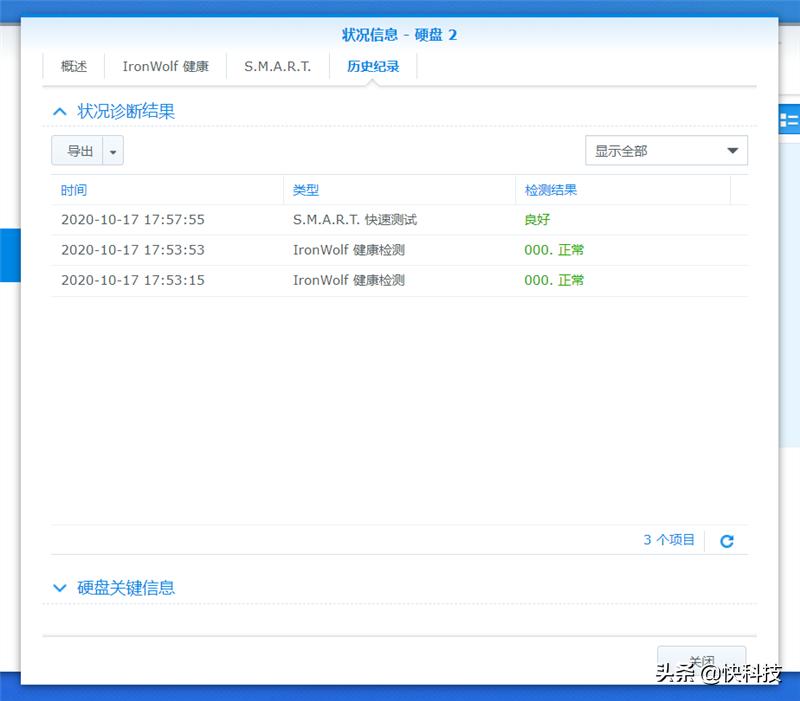Click the refresh icon to reload diagnostic results
This screenshot has width=800, height=701.
click(727, 540)
